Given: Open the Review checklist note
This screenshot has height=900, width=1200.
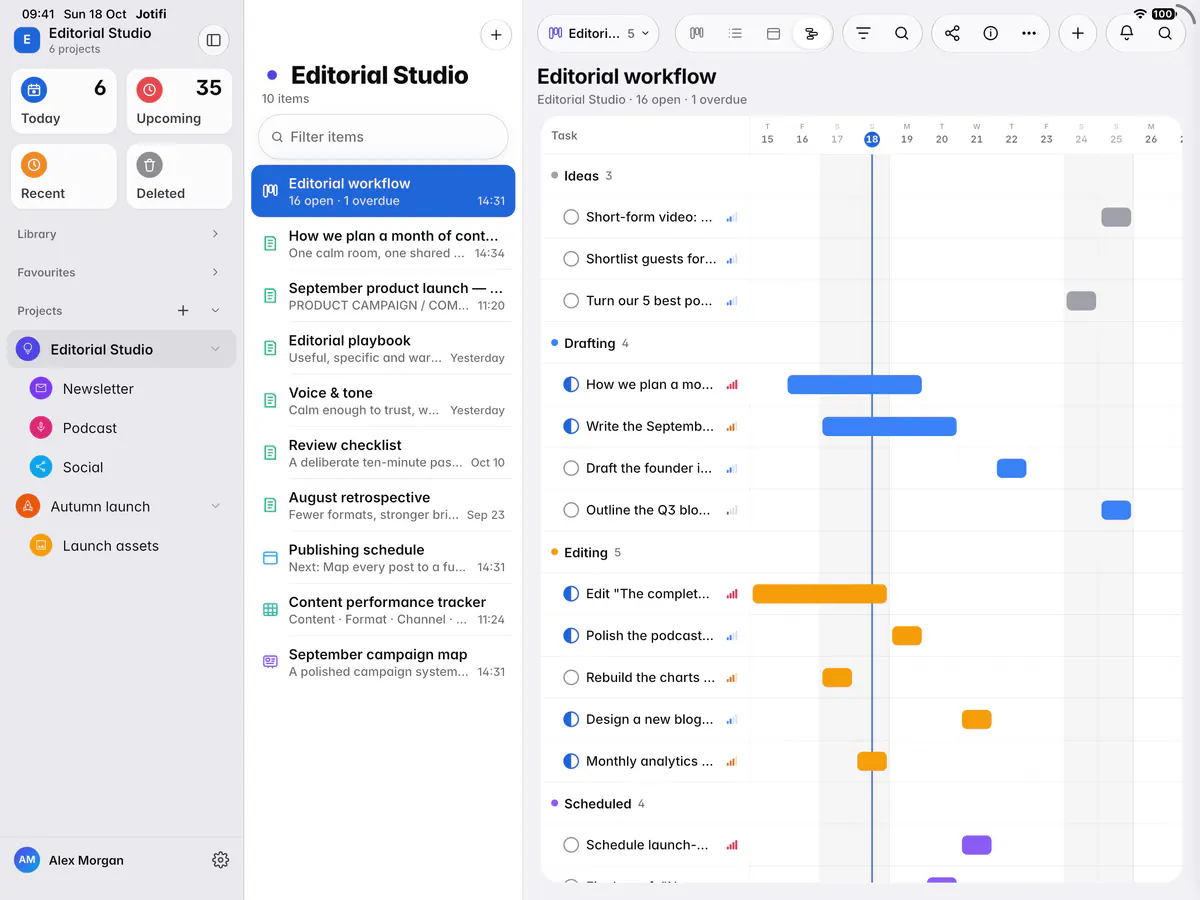Looking at the screenshot, I should (x=383, y=453).
